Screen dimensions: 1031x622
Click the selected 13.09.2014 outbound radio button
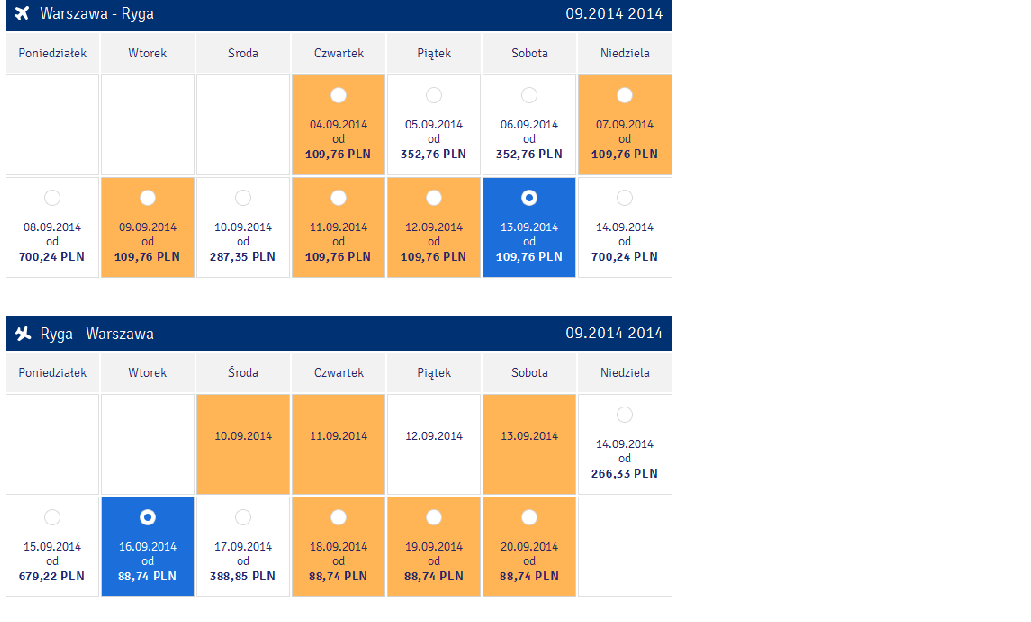(x=529, y=198)
